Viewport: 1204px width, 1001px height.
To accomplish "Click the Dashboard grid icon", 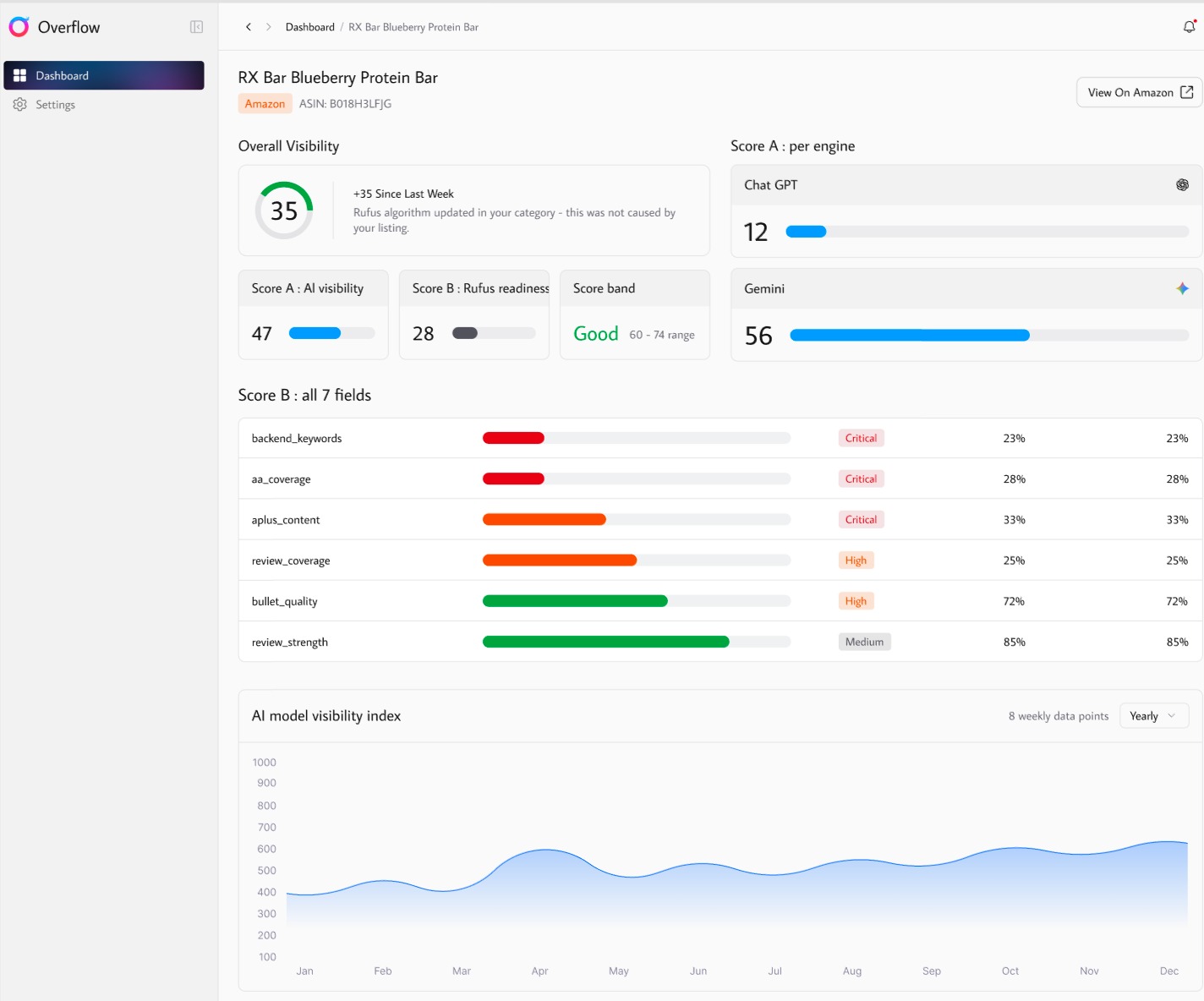I will pos(19,75).
